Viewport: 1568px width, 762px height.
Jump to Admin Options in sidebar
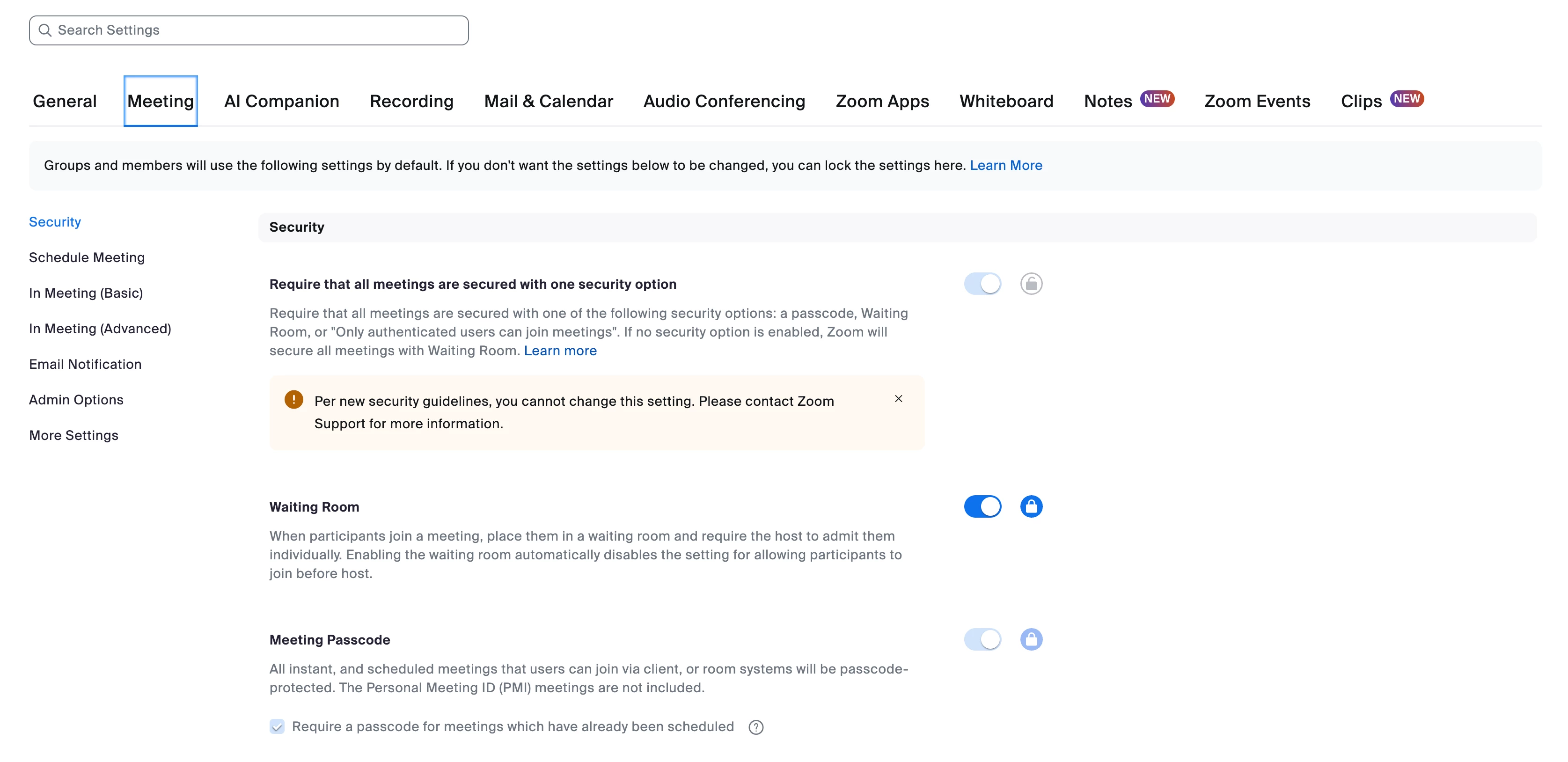76,400
